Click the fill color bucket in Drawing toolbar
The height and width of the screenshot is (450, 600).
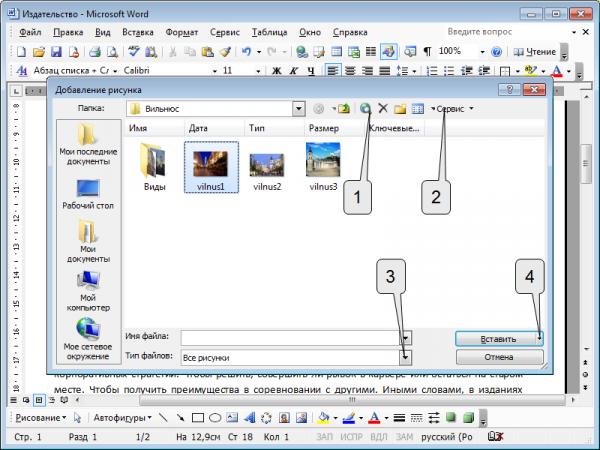coord(324,418)
